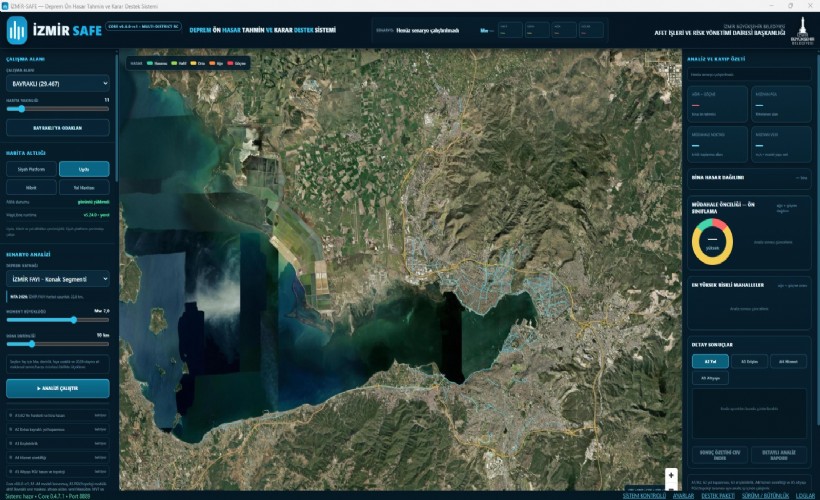Click the status bar system-ready text

coord(48,496)
